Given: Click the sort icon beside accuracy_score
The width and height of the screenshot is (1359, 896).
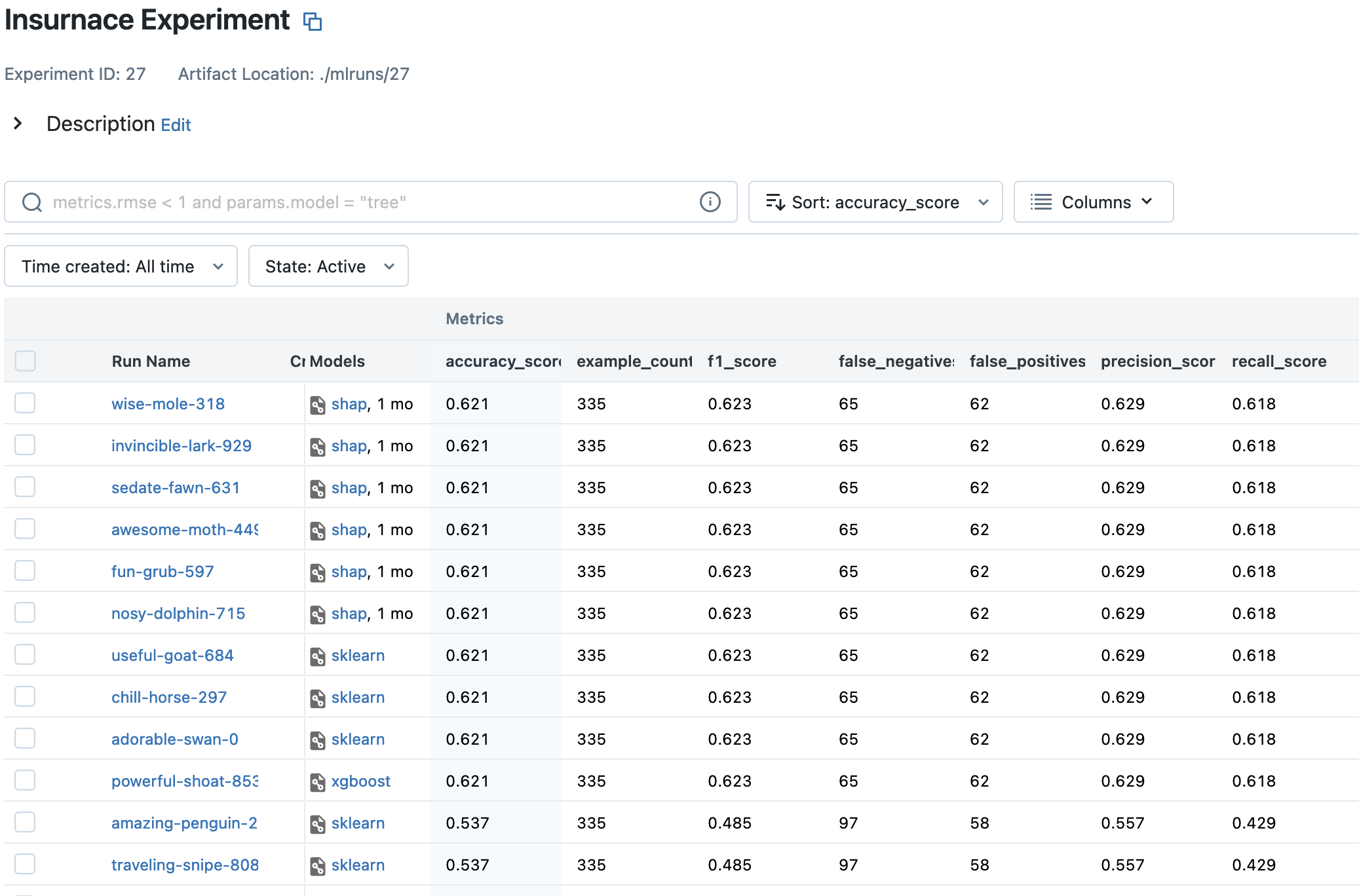Looking at the screenshot, I should click(775, 202).
